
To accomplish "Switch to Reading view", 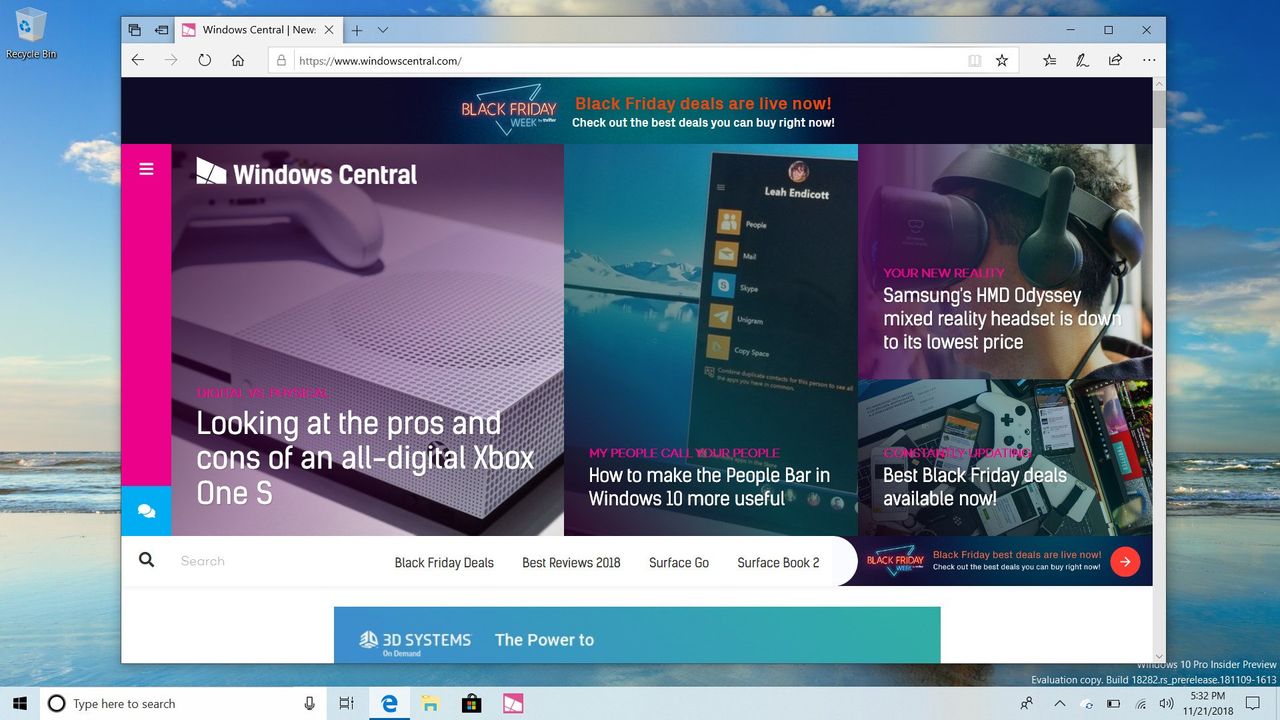I will pos(975,61).
